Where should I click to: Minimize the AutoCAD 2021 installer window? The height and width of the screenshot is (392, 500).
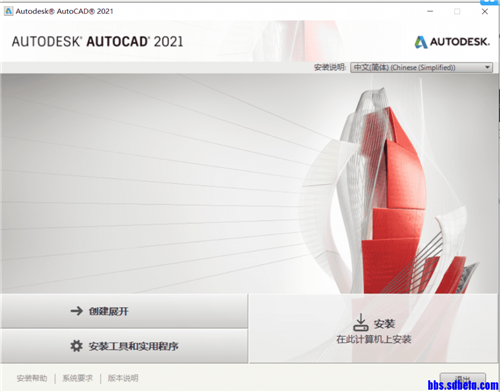(x=430, y=12)
